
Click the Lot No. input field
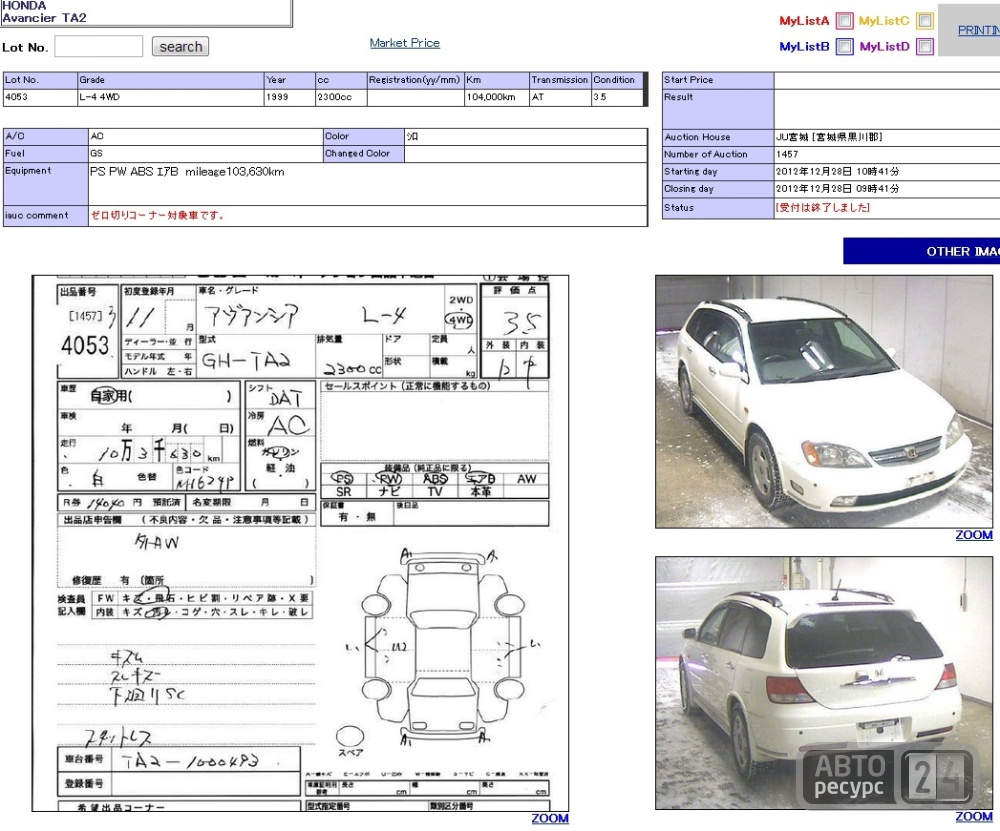click(x=99, y=47)
